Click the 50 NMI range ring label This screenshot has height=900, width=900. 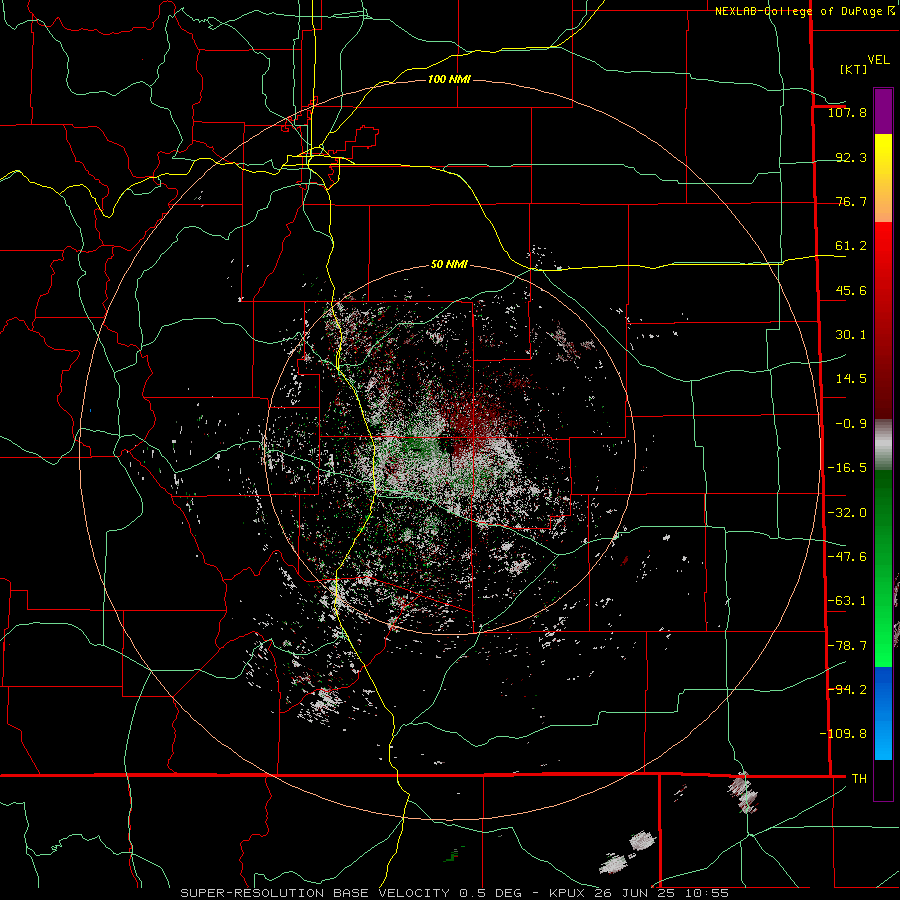(x=449, y=264)
